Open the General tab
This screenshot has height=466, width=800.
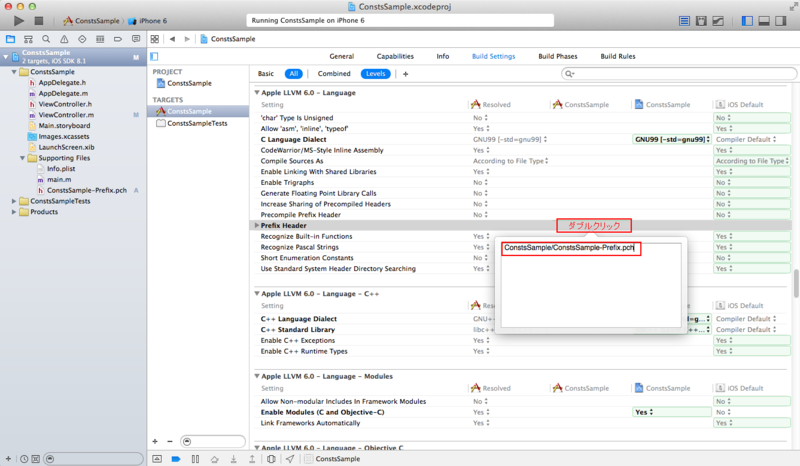coord(341,56)
